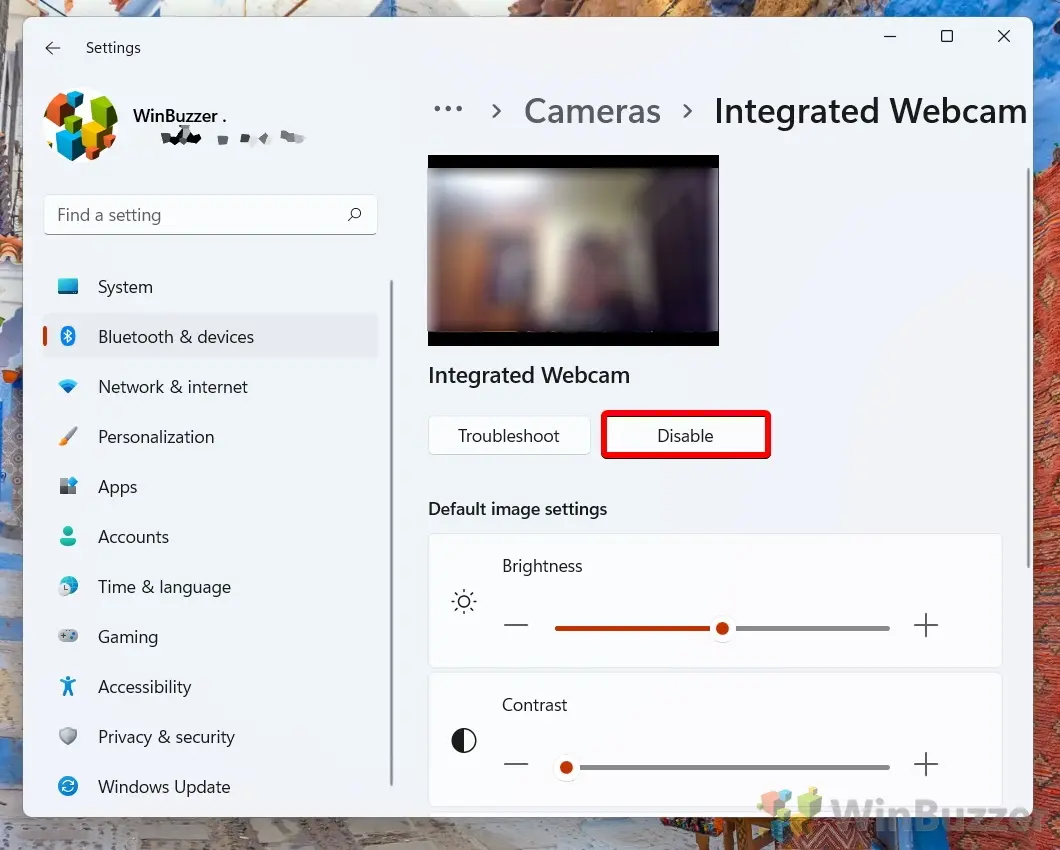The height and width of the screenshot is (850, 1060).
Task: Click the Personalization paintbrush icon
Action: tap(68, 437)
